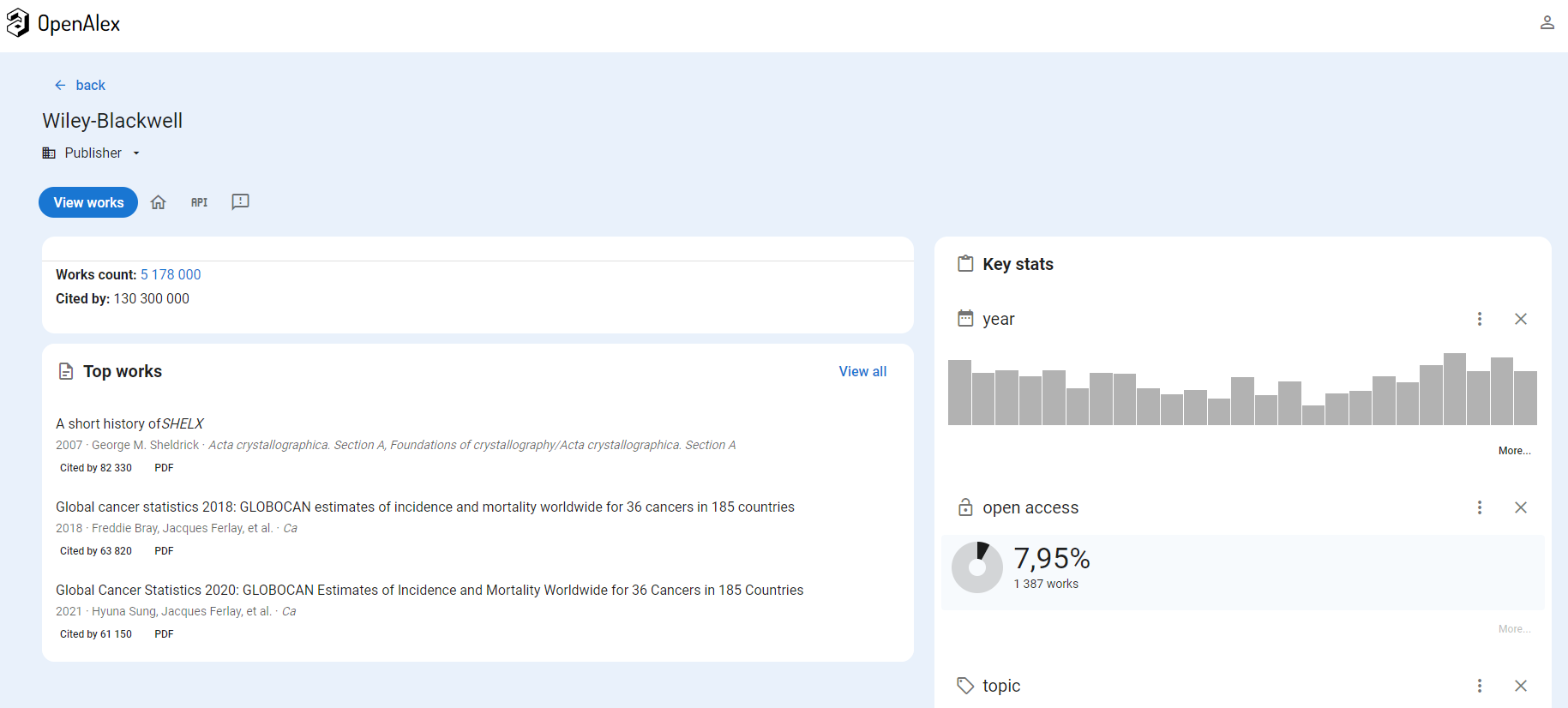Click 'Cited by: 130 300 000' text
The width and height of the screenshot is (1568, 708).
[x=123, y=298]
